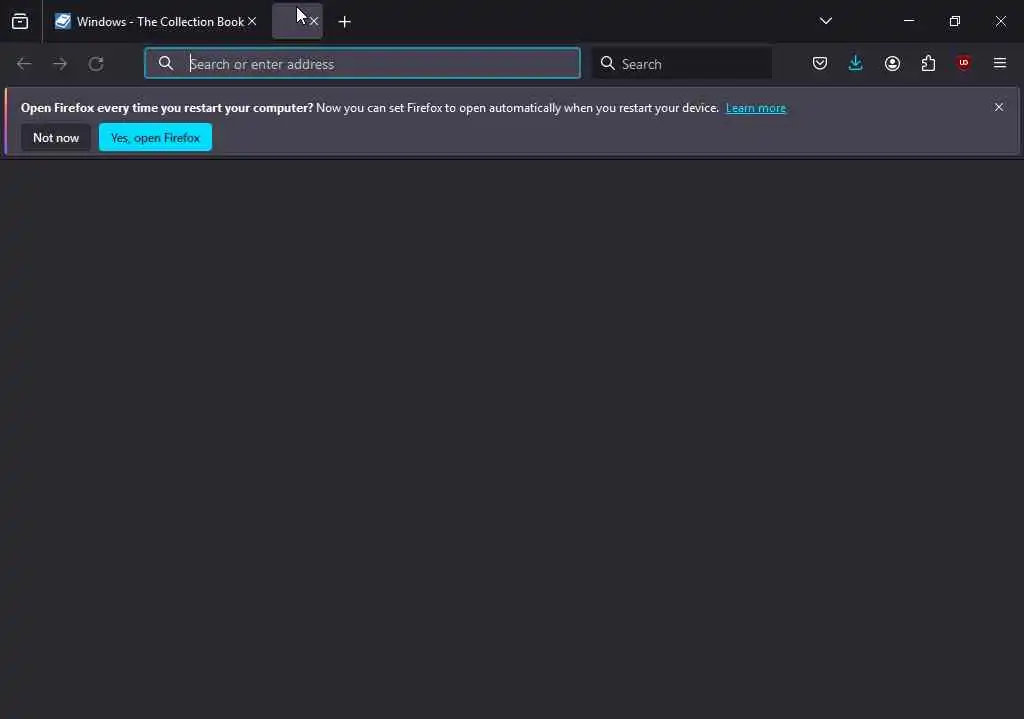Close the blank new tab
The width and height of the screenshot is (1024, 719).
coord(314,22)
